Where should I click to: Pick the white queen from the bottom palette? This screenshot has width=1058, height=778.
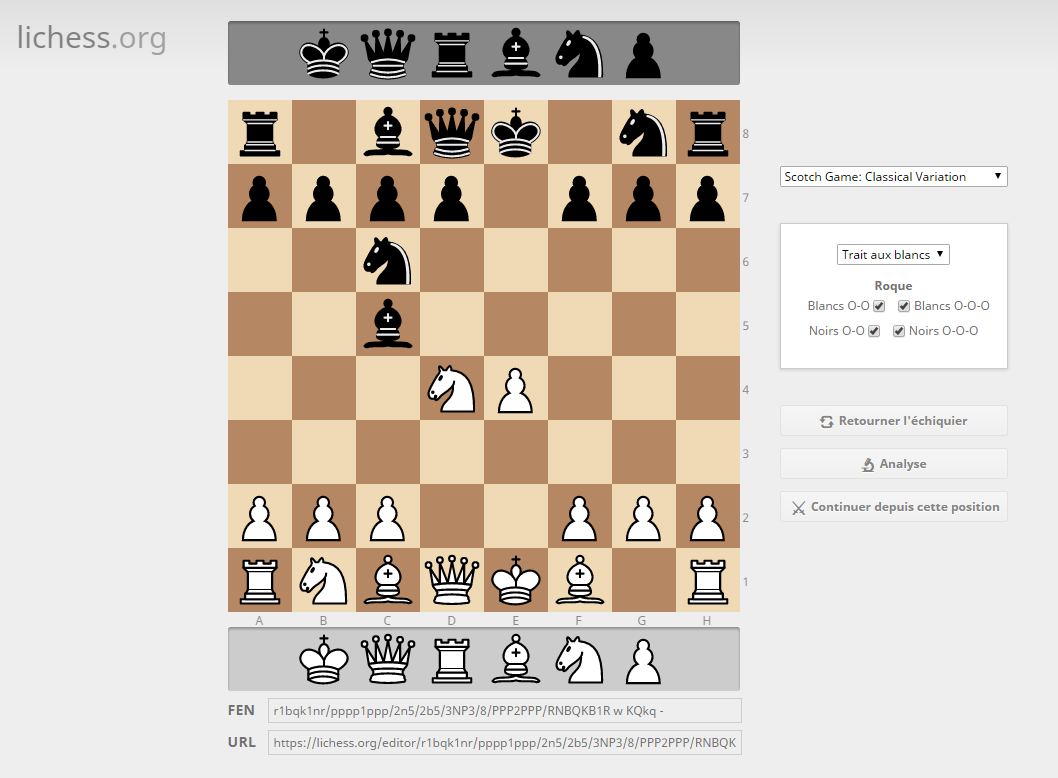387,658
